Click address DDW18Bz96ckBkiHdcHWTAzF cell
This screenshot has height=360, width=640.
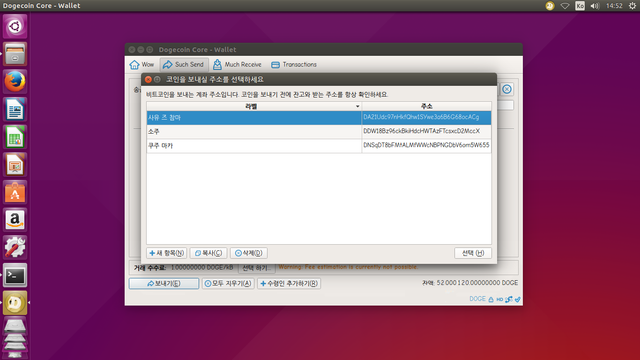pos(427,131)
